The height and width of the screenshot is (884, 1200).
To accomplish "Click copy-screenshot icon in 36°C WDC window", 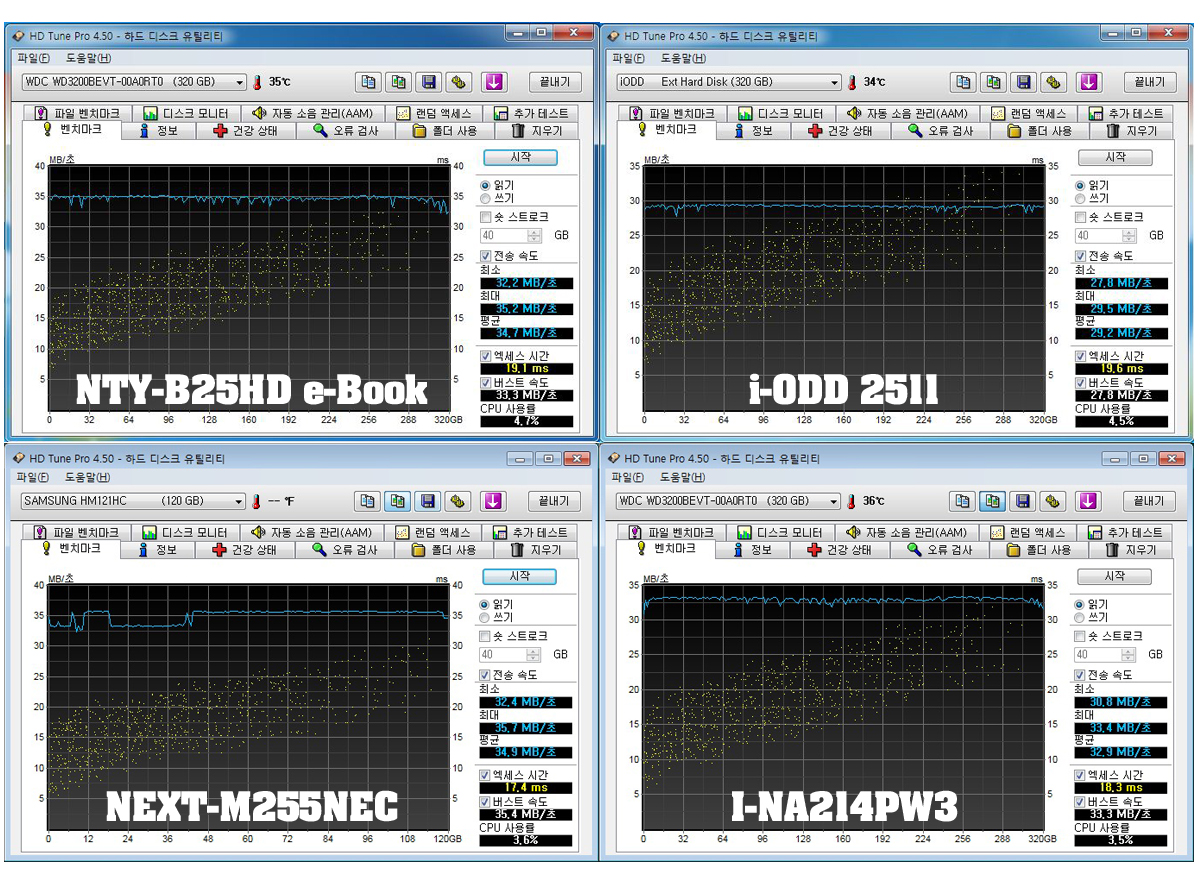I will click(x=993, y=501).
